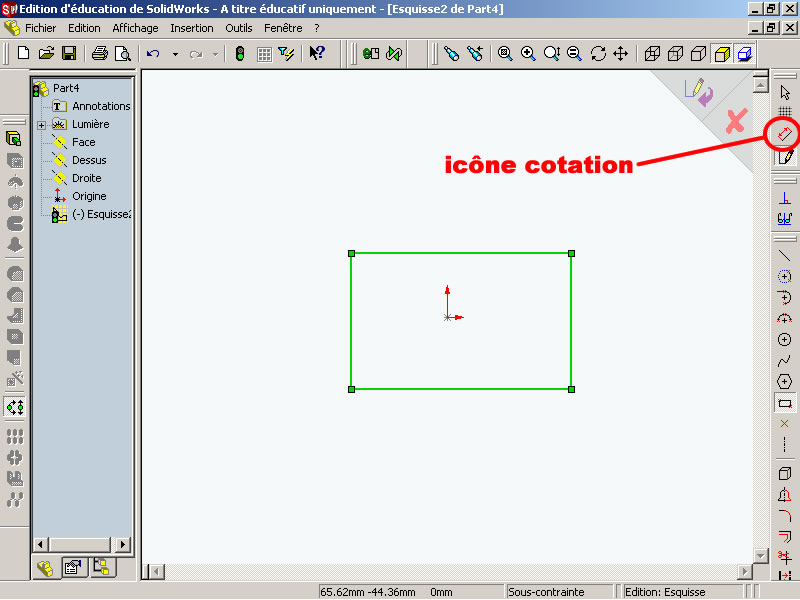The width and height of the screenshot is (800, 600).
Task: Switch to Hidden Lines Visible display
Action: pos(675,53)
